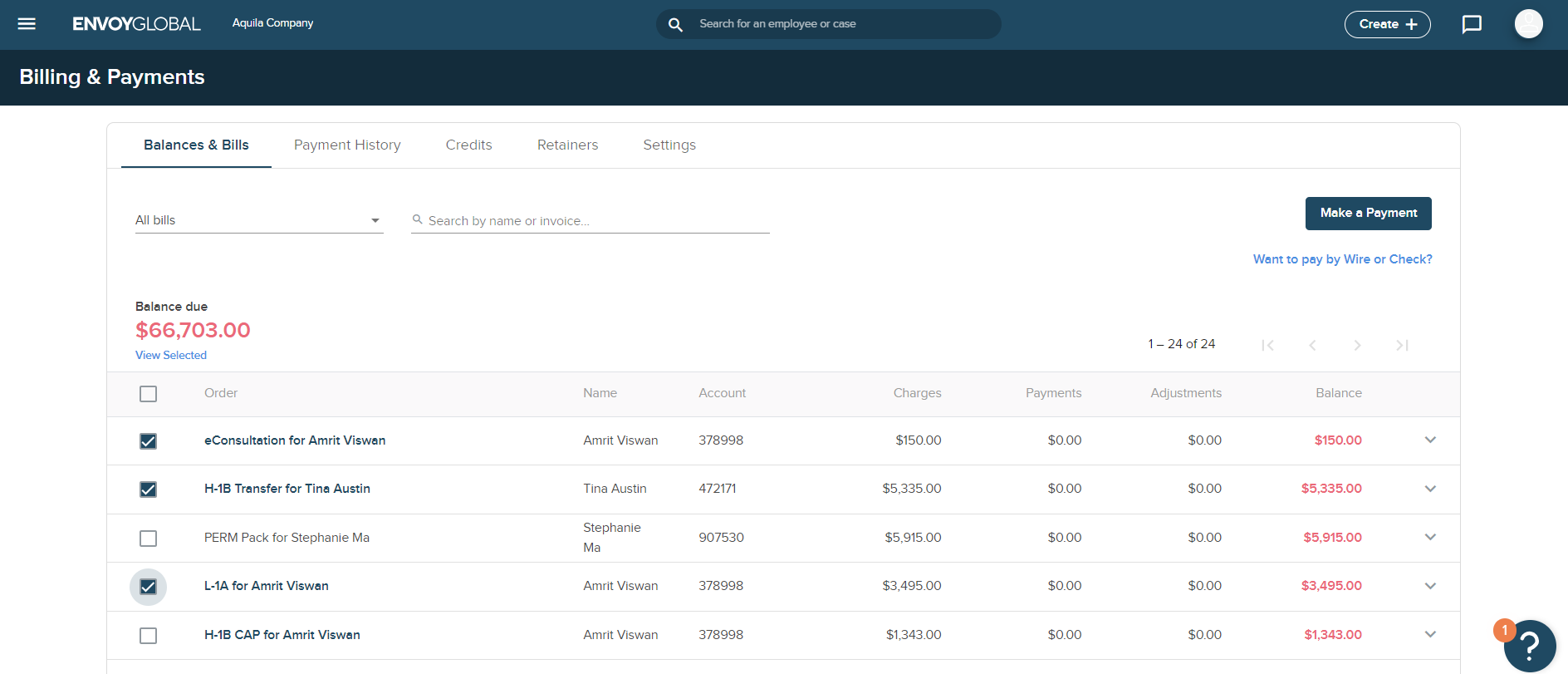Click the Create button in the header
The image size is (1568, 674).
click(1387, 24)
